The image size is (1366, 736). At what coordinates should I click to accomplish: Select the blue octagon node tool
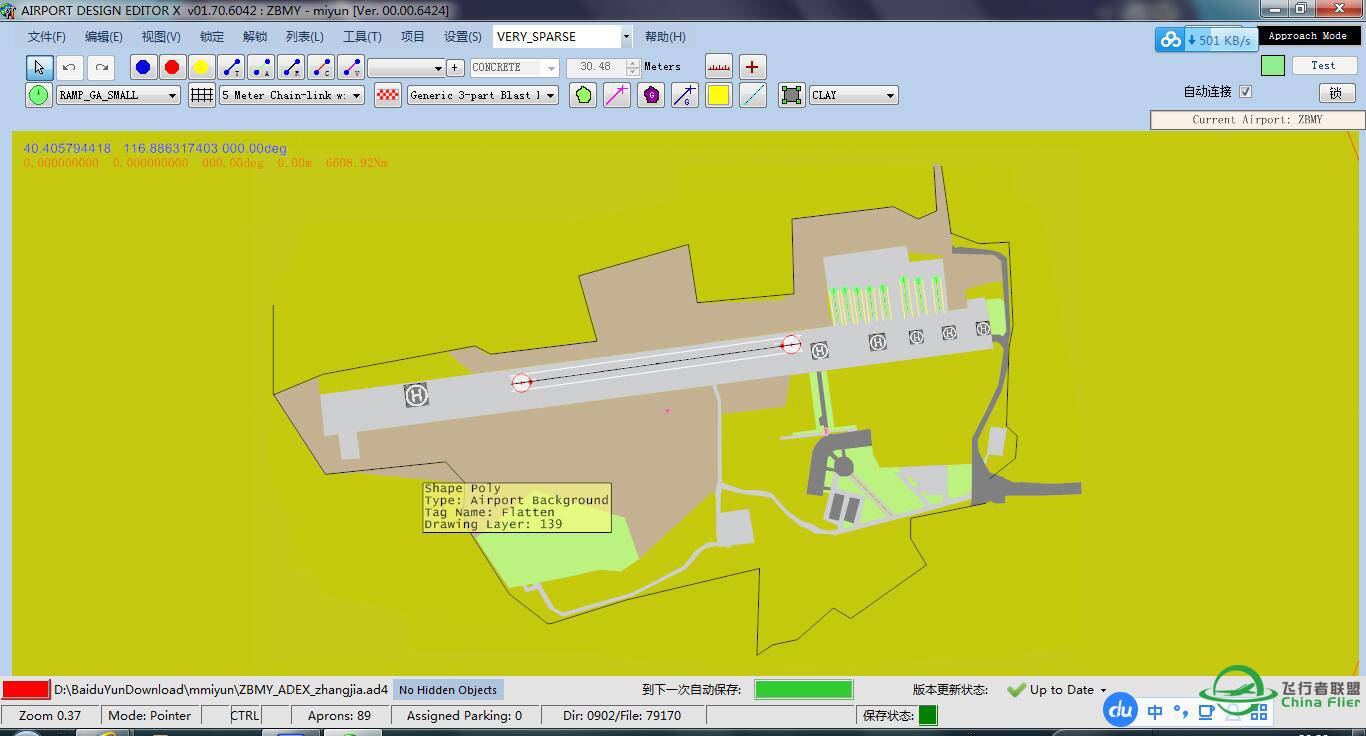coord(143,67)
